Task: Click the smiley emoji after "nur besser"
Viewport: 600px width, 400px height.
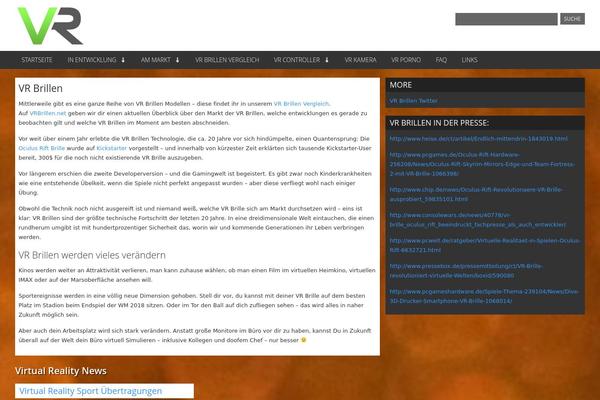Action: click(x=303, y=340)
